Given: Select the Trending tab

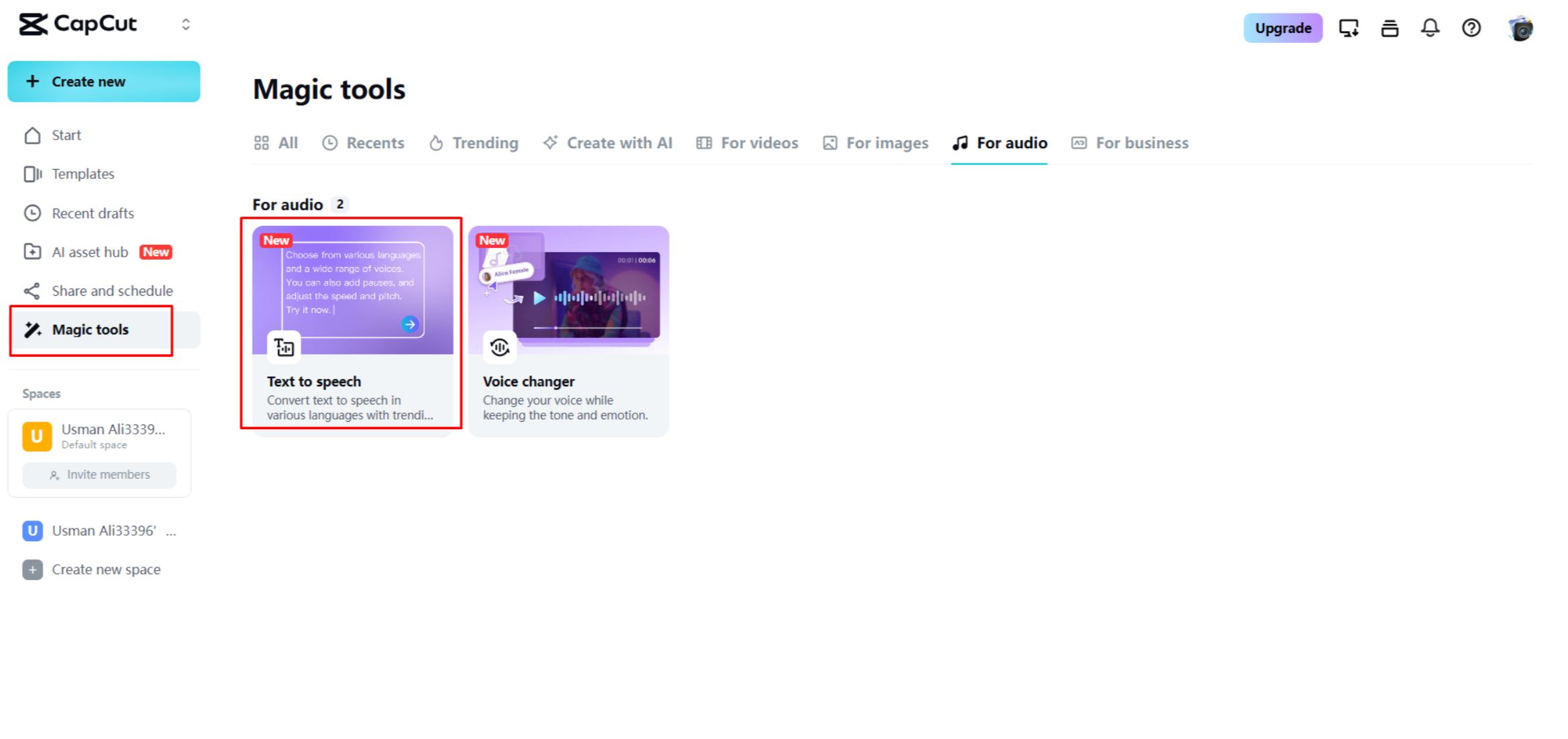Looking at the screenshot, I should pos(474,143).
